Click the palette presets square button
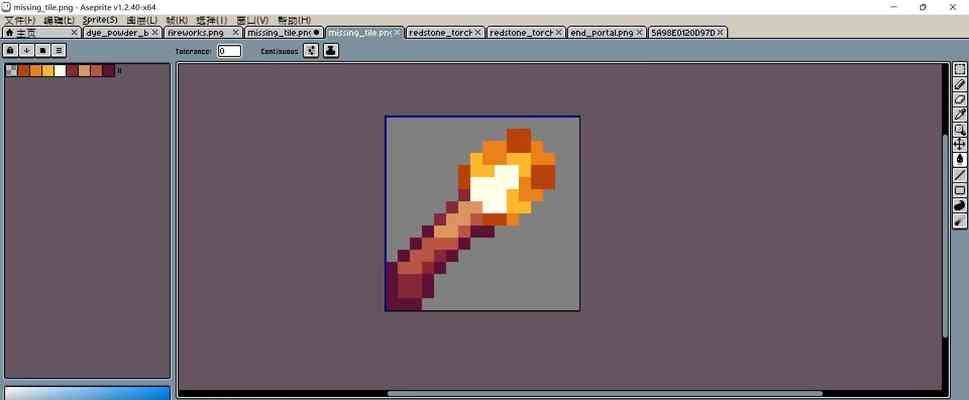969x400 pixels. click(43, 50)
